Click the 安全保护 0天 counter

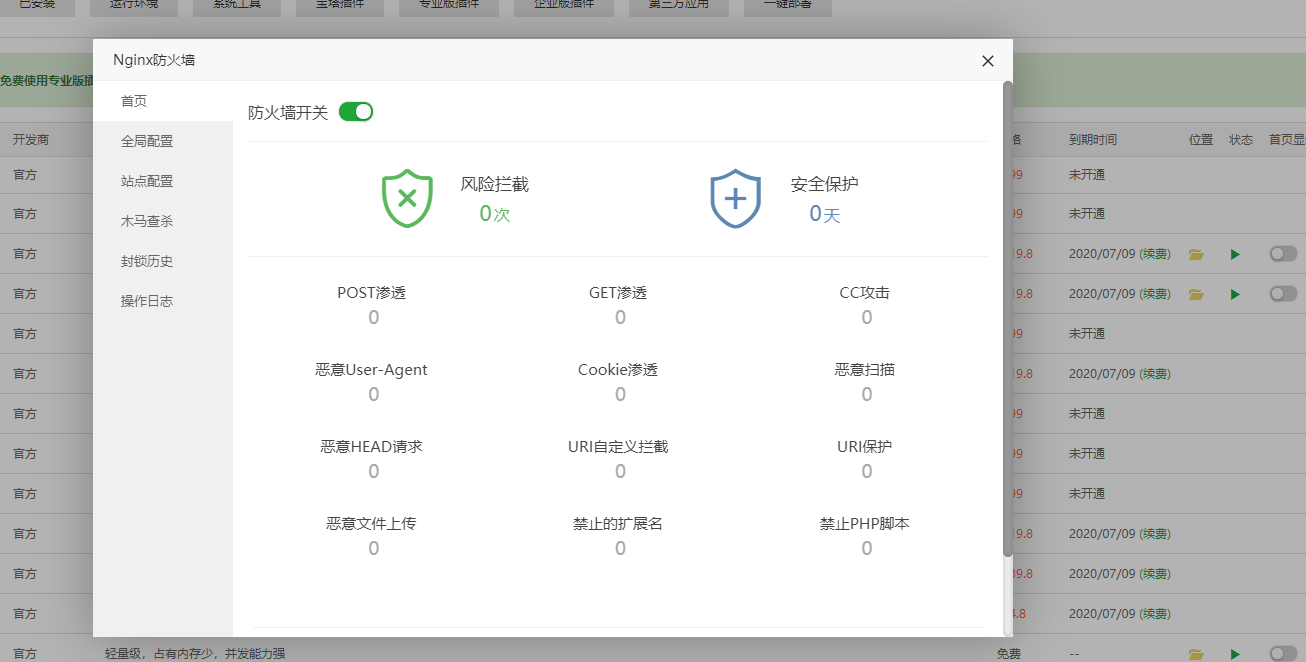(825, 213)
